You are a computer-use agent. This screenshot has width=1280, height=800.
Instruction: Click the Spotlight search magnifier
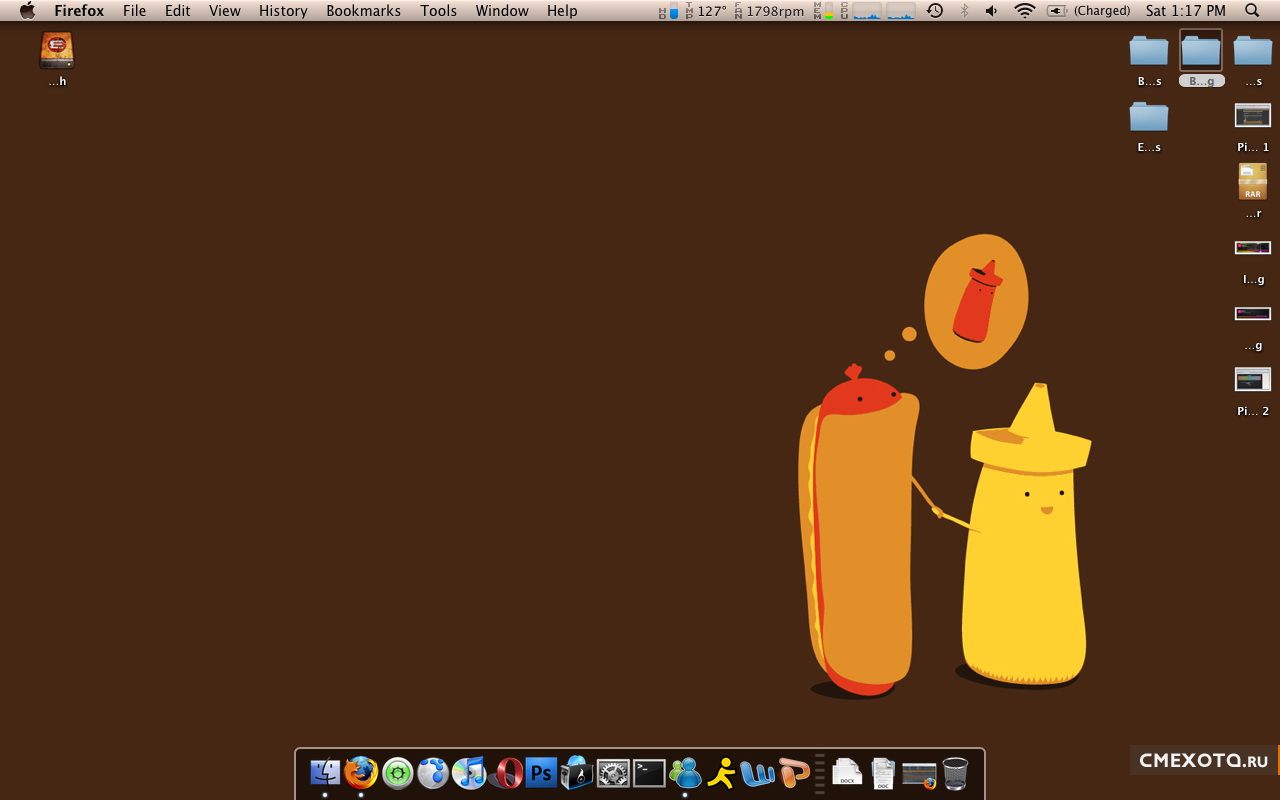pos(1252,11)
